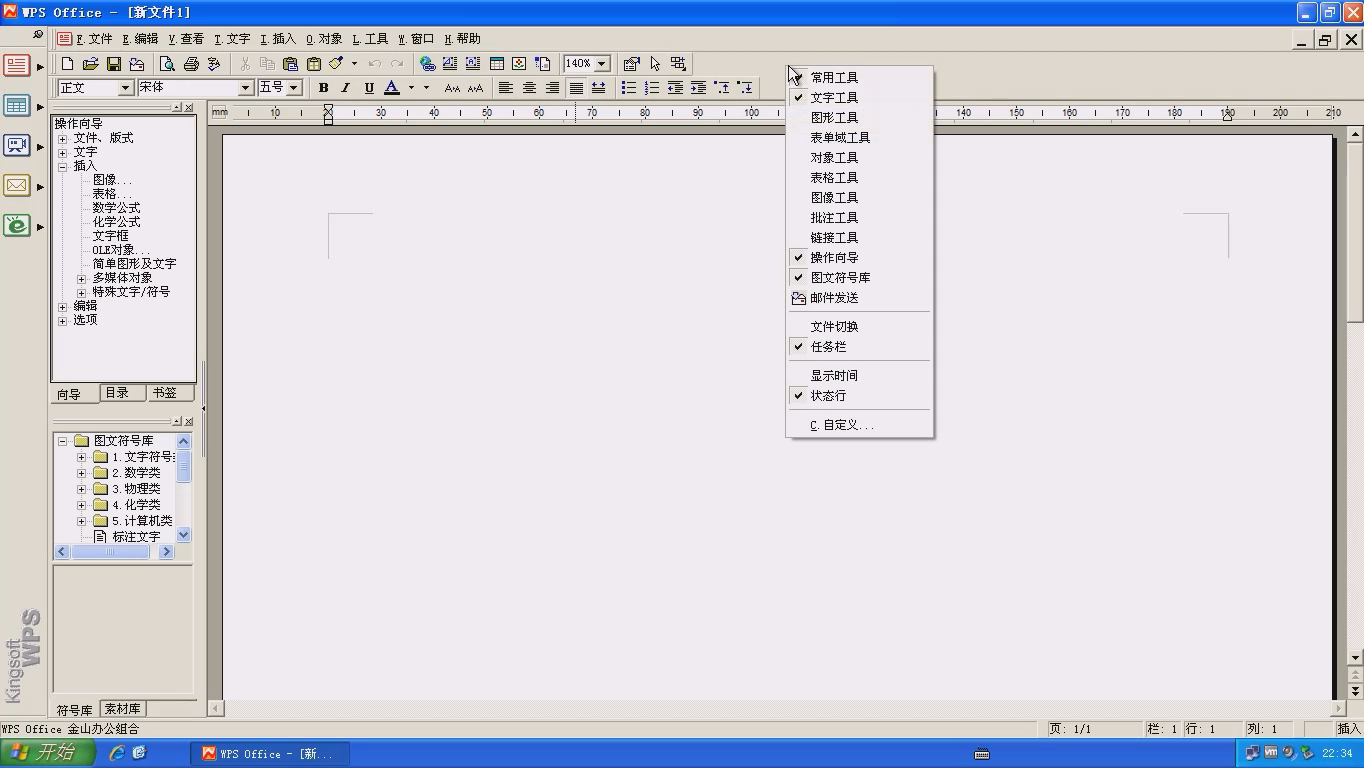Open the 工具 menu

pyautogui.click(x=370, y=39)
